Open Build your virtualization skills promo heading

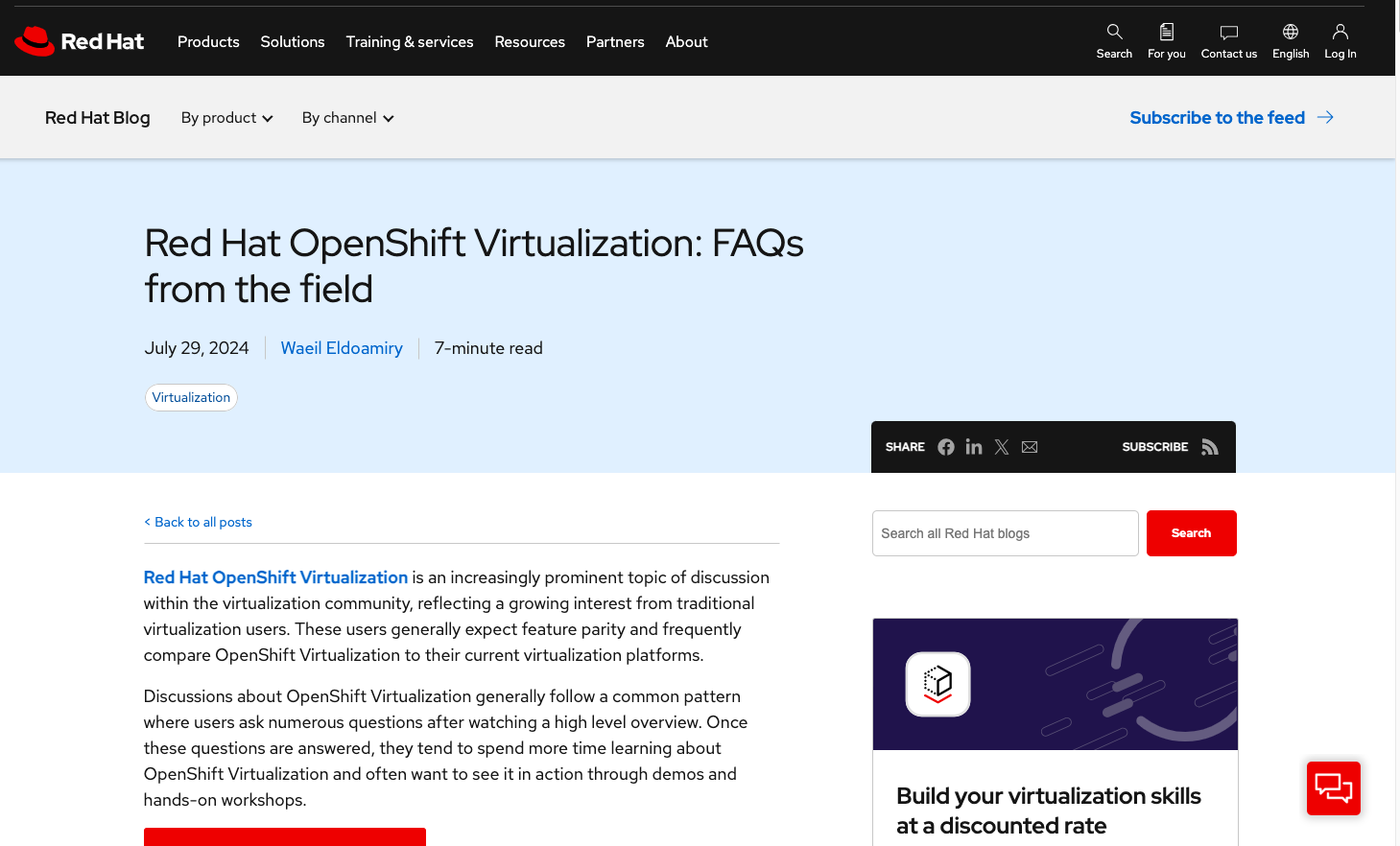pyautogui.click(x=1049, y=811)
